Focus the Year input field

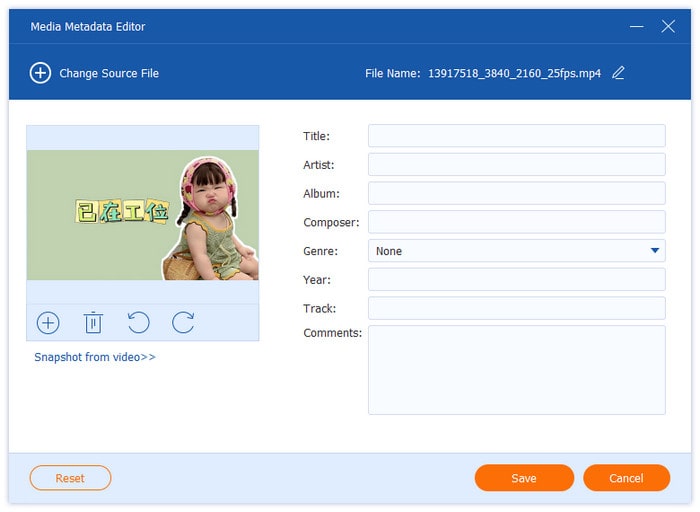[516, 280]
